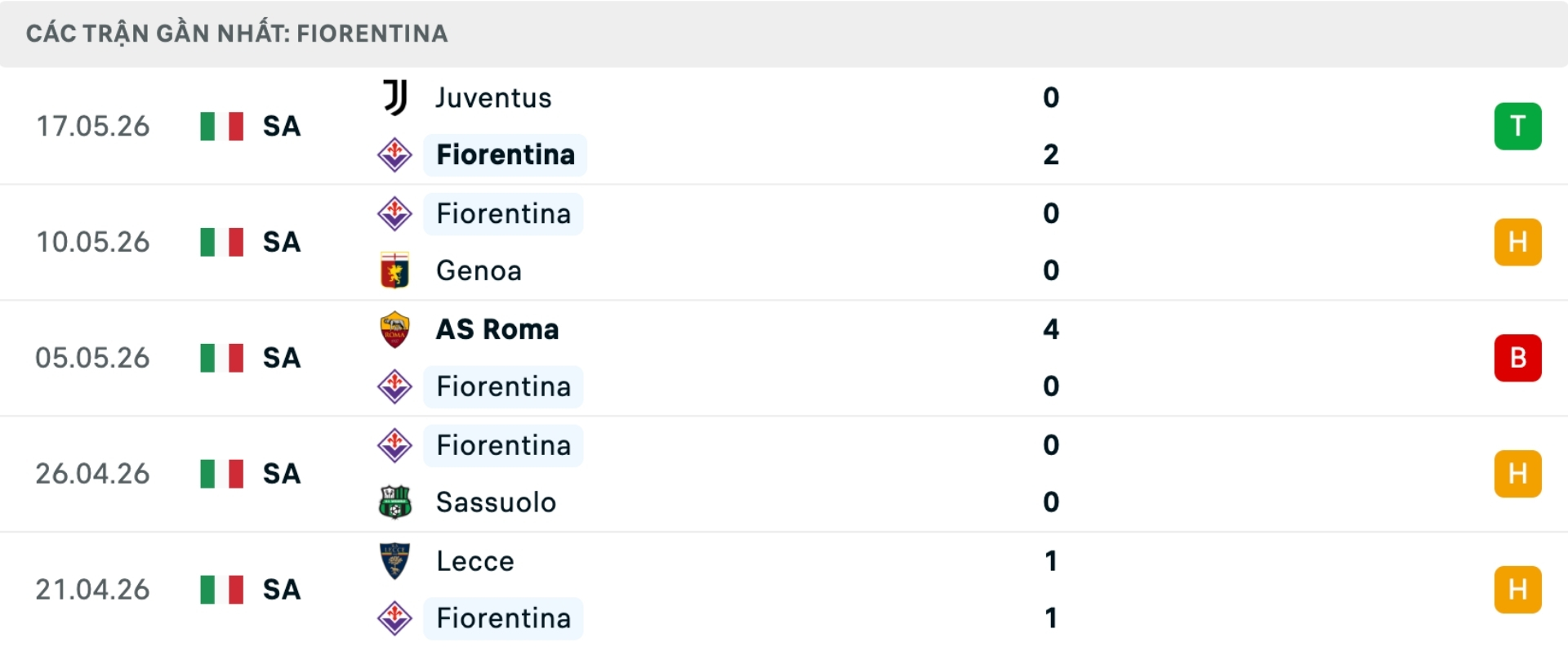
Task: Click the red B result badge
Action: point(1518,358)
